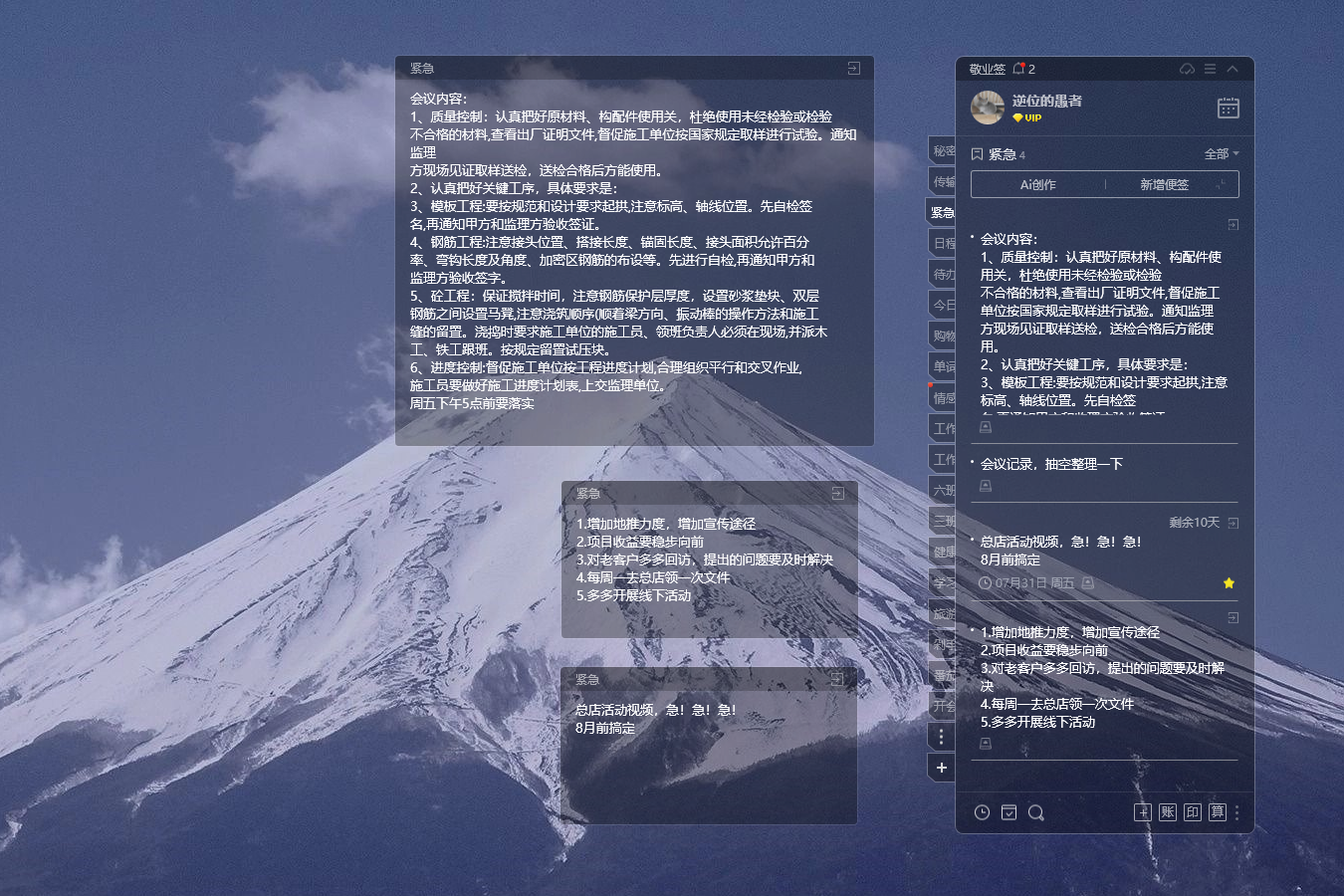
Task: Switch to the 健康 category tab
Action: [943, 552]
